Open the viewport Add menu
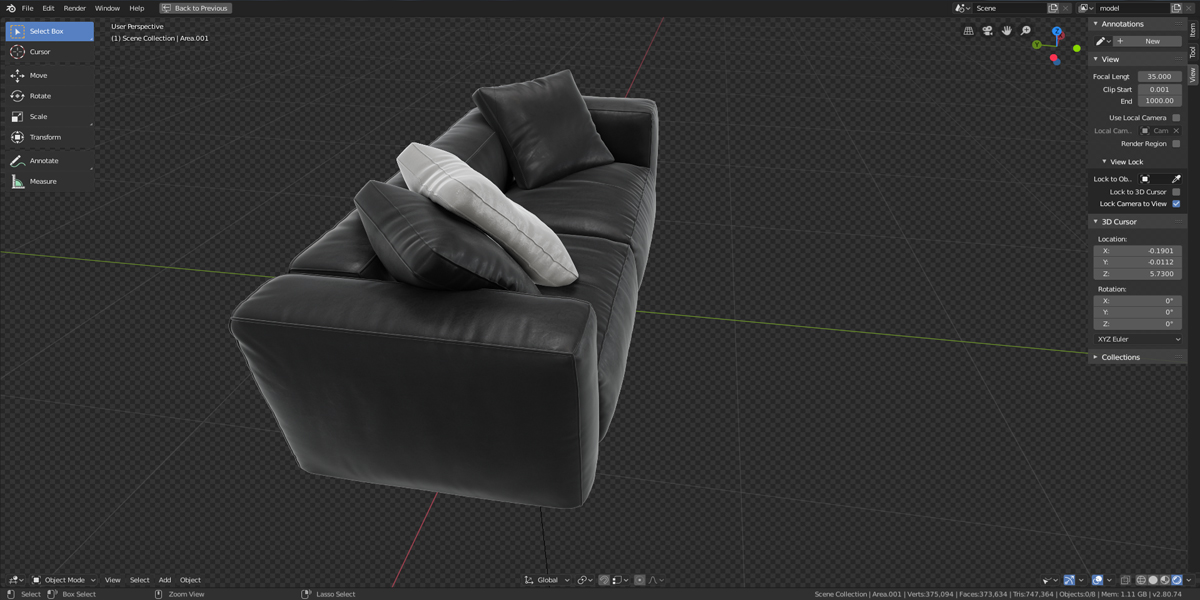 click(165, 580)
